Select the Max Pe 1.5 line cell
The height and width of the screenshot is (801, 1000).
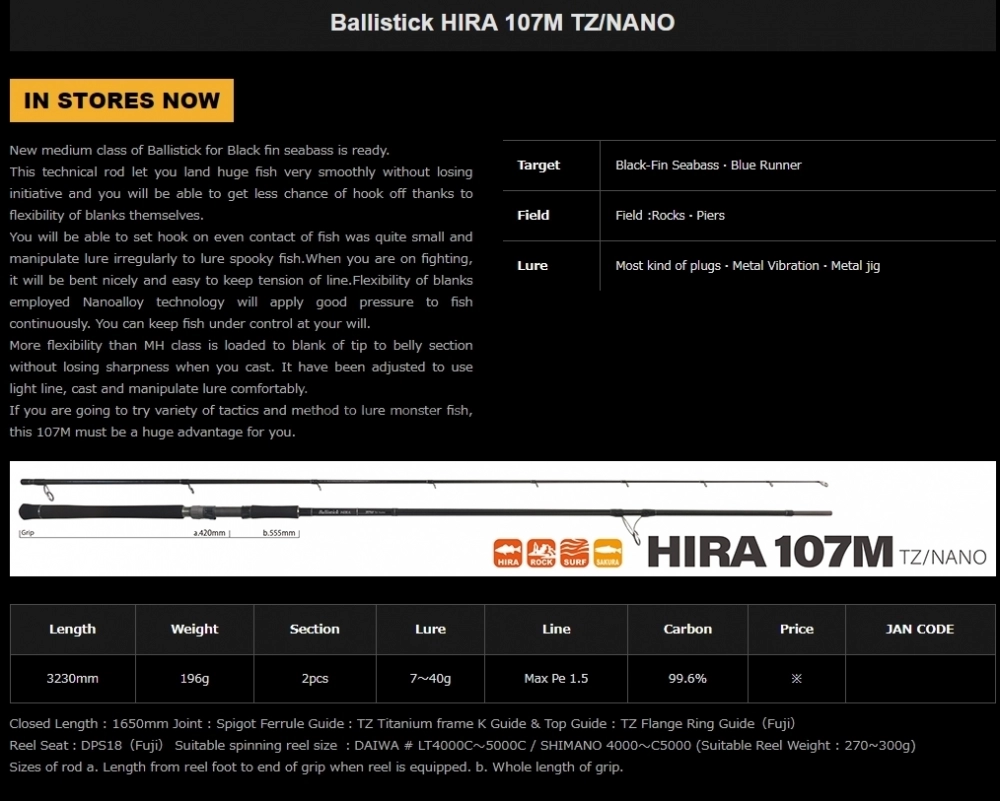click(556, 679)
